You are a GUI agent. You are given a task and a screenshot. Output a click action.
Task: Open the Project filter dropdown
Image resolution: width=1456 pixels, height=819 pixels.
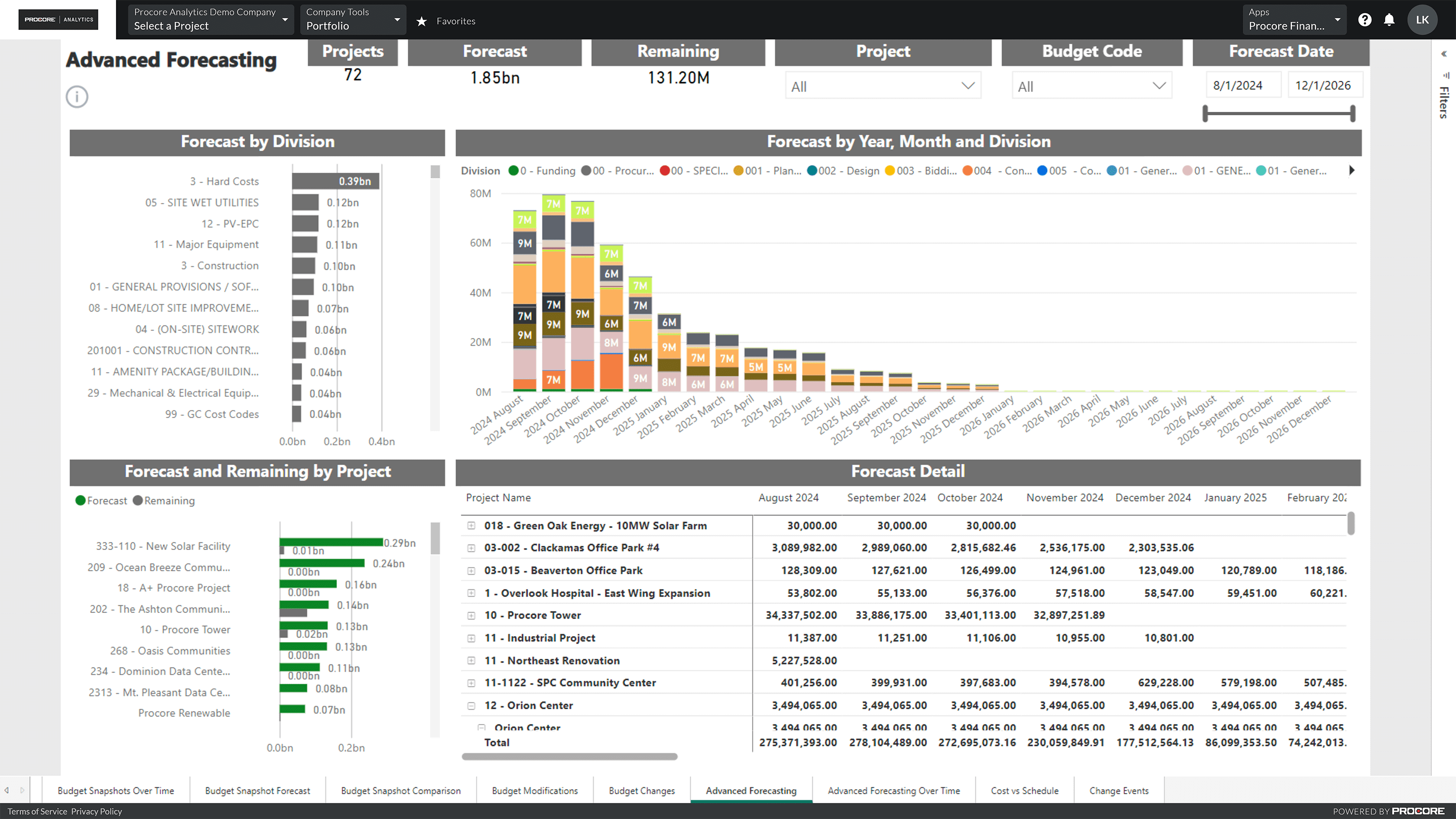pos(882,86)
